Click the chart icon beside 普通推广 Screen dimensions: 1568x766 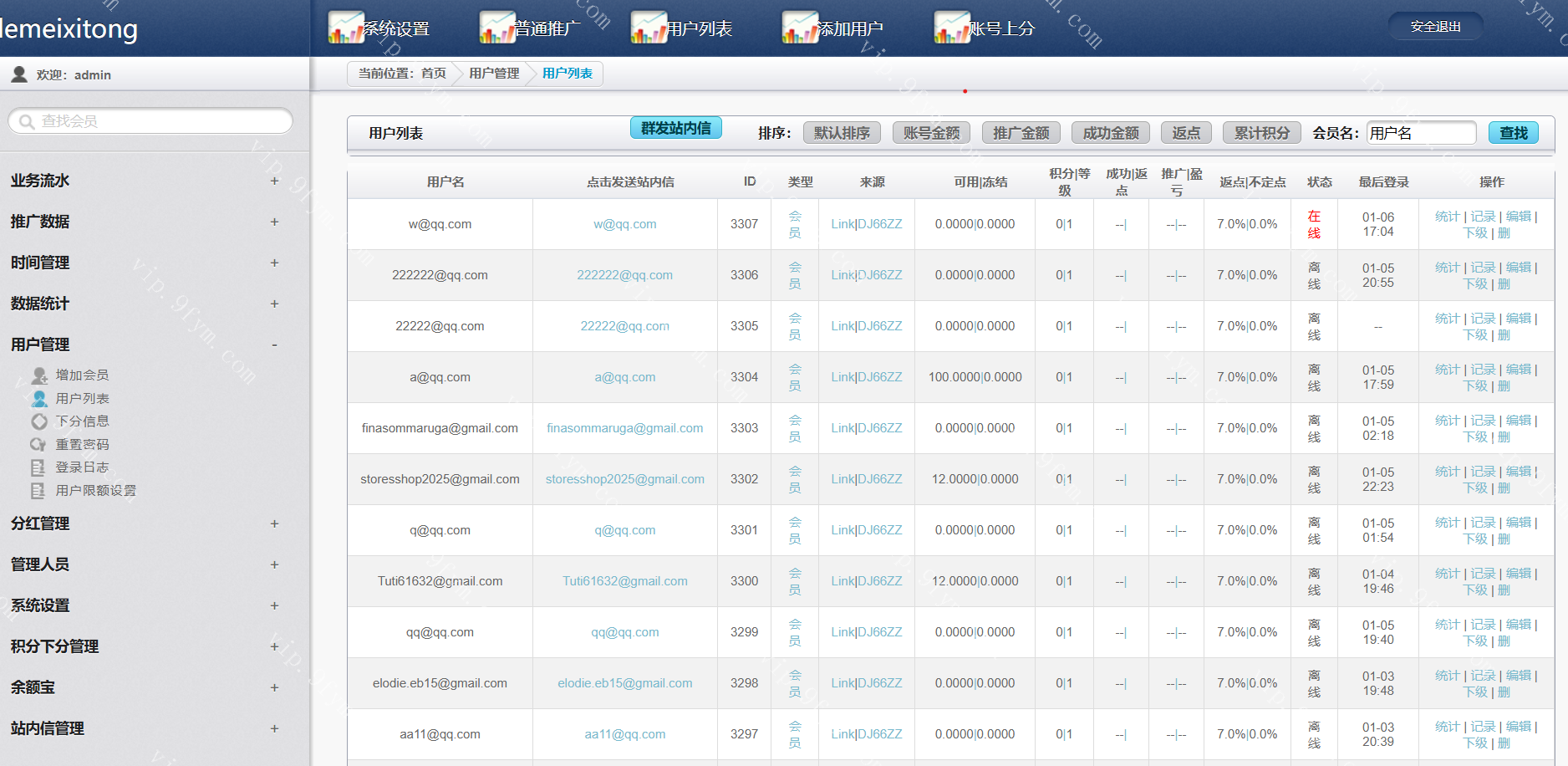(496, 28)
